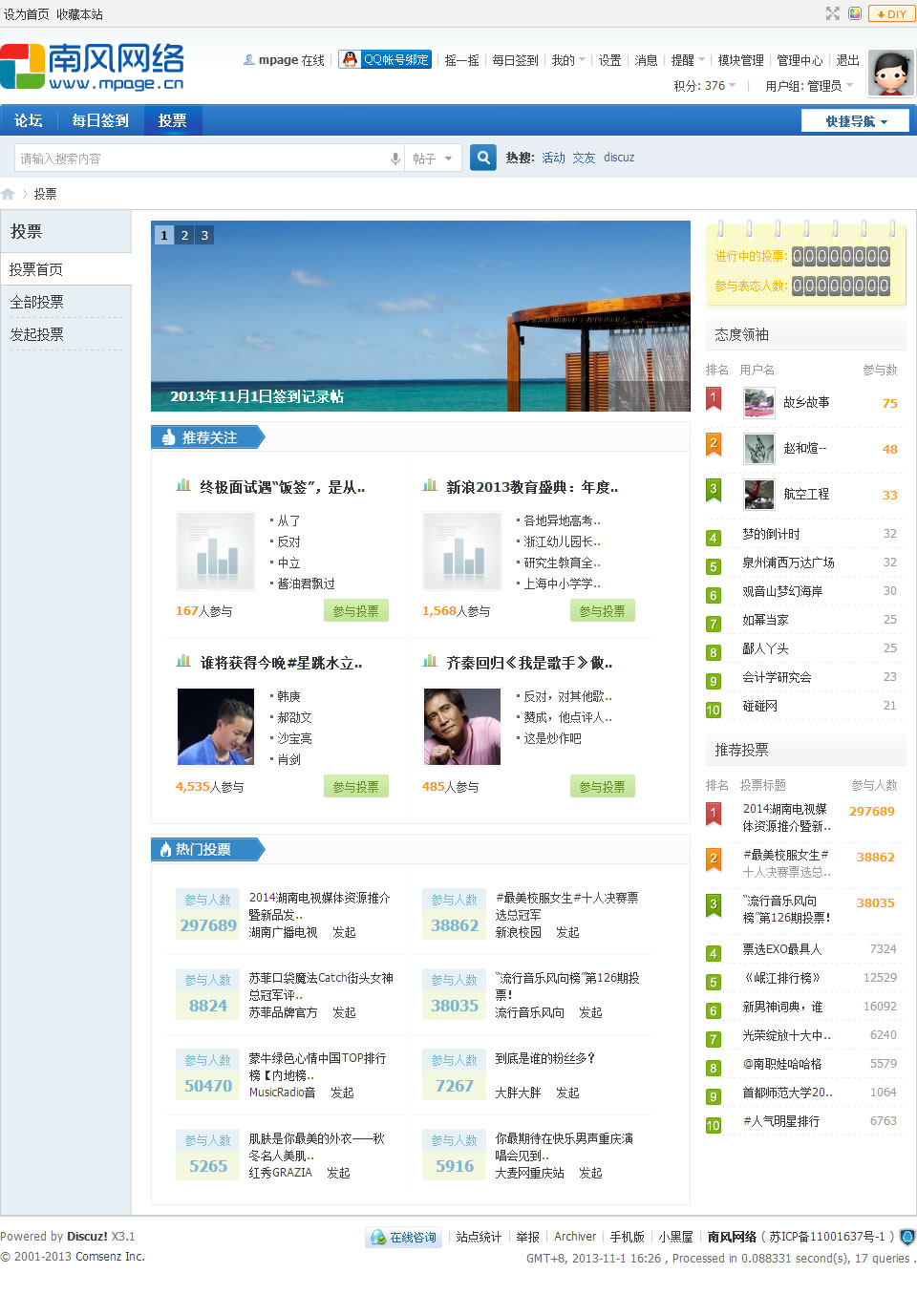The height and width of the screenshot is (1316, 917).
Task: Click the home breadcrumb icon
Action: pos(9,194)
